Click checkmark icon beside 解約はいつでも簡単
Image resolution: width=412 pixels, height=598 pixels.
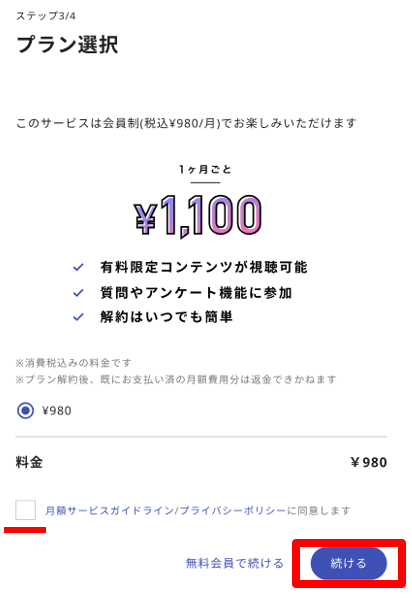(78, 317)
